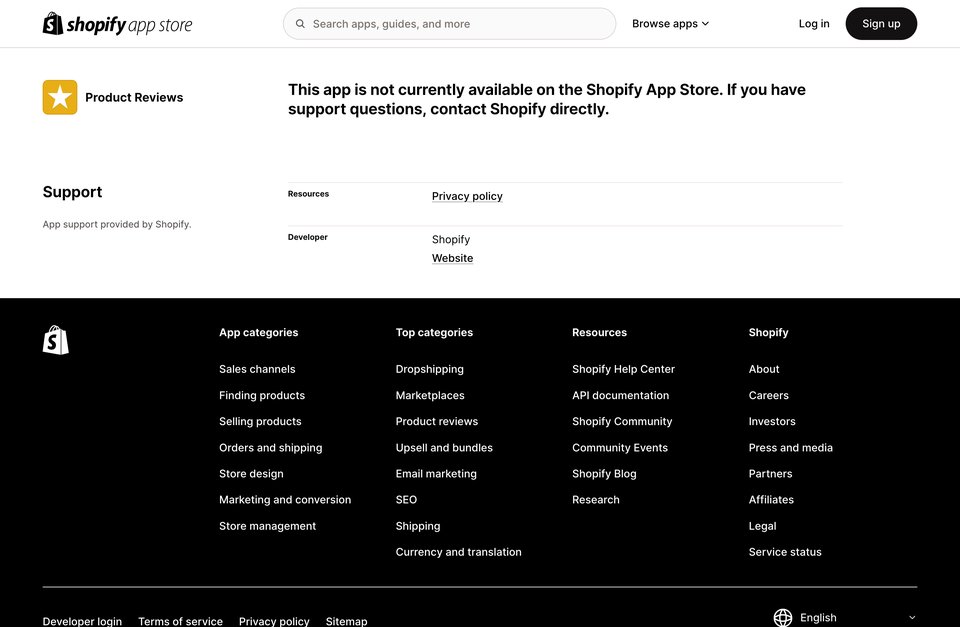This screenshot has width=960, height=627.
Task: Click the Sign up button
Action: [x=881, y=24]
